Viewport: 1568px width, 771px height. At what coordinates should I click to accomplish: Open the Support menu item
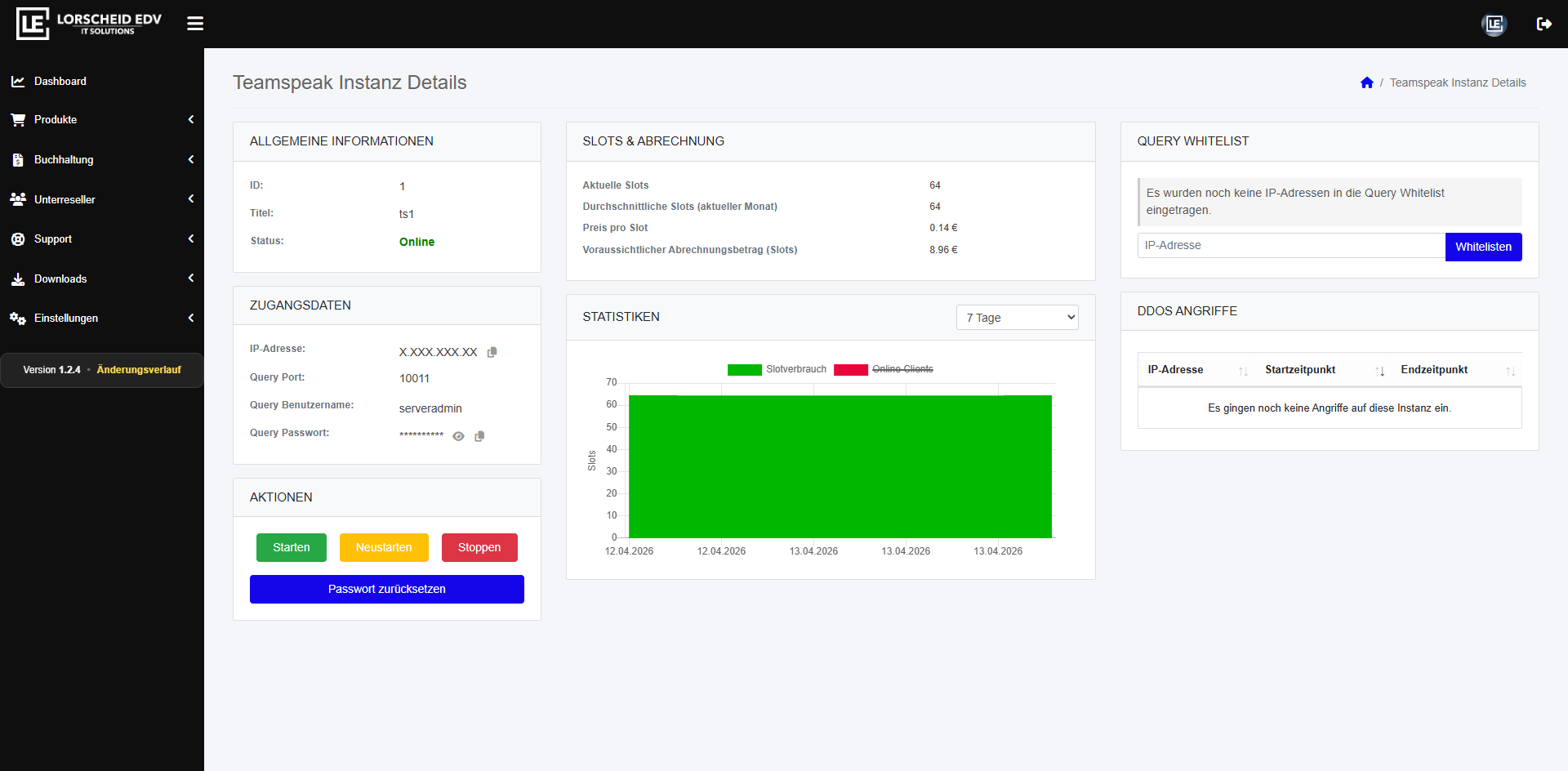click(x=102, y=239)
